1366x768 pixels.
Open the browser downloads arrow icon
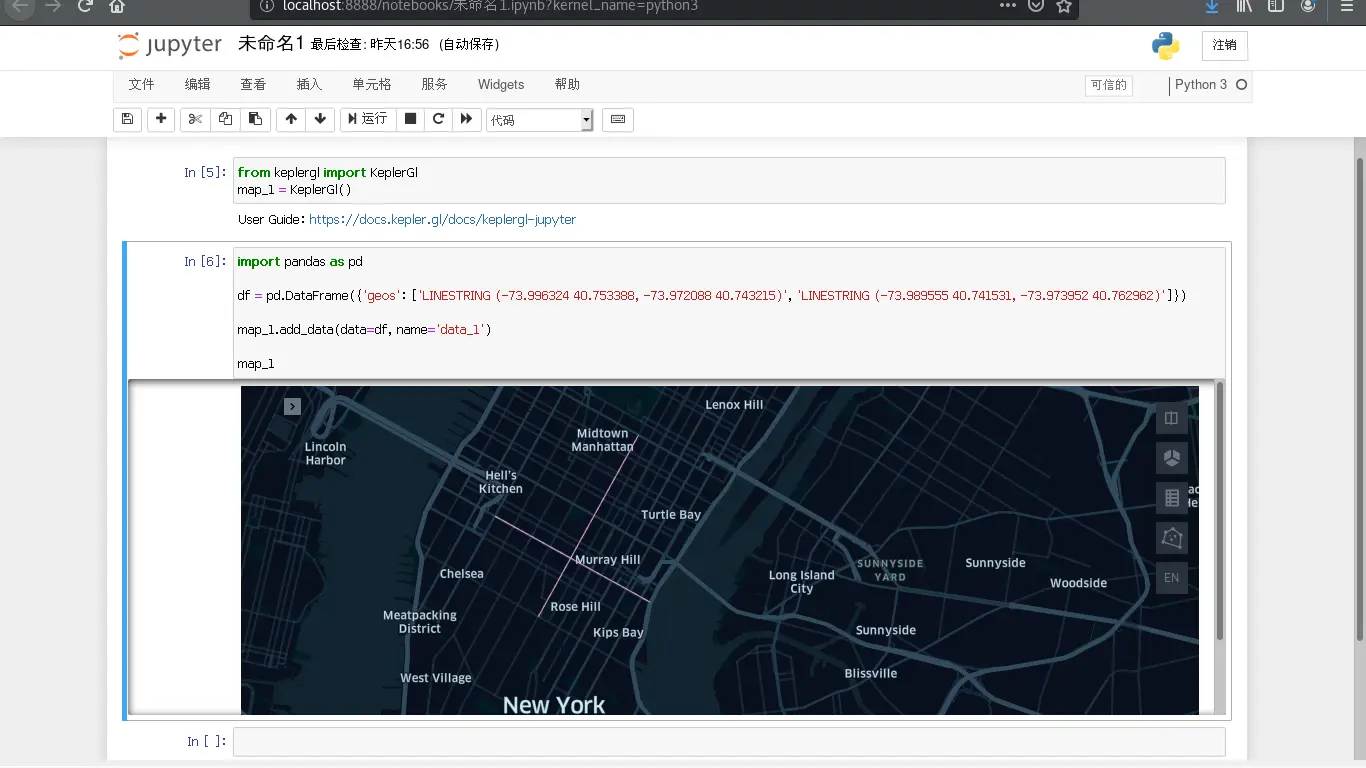pyautogui.click(x=1212, y=6)
